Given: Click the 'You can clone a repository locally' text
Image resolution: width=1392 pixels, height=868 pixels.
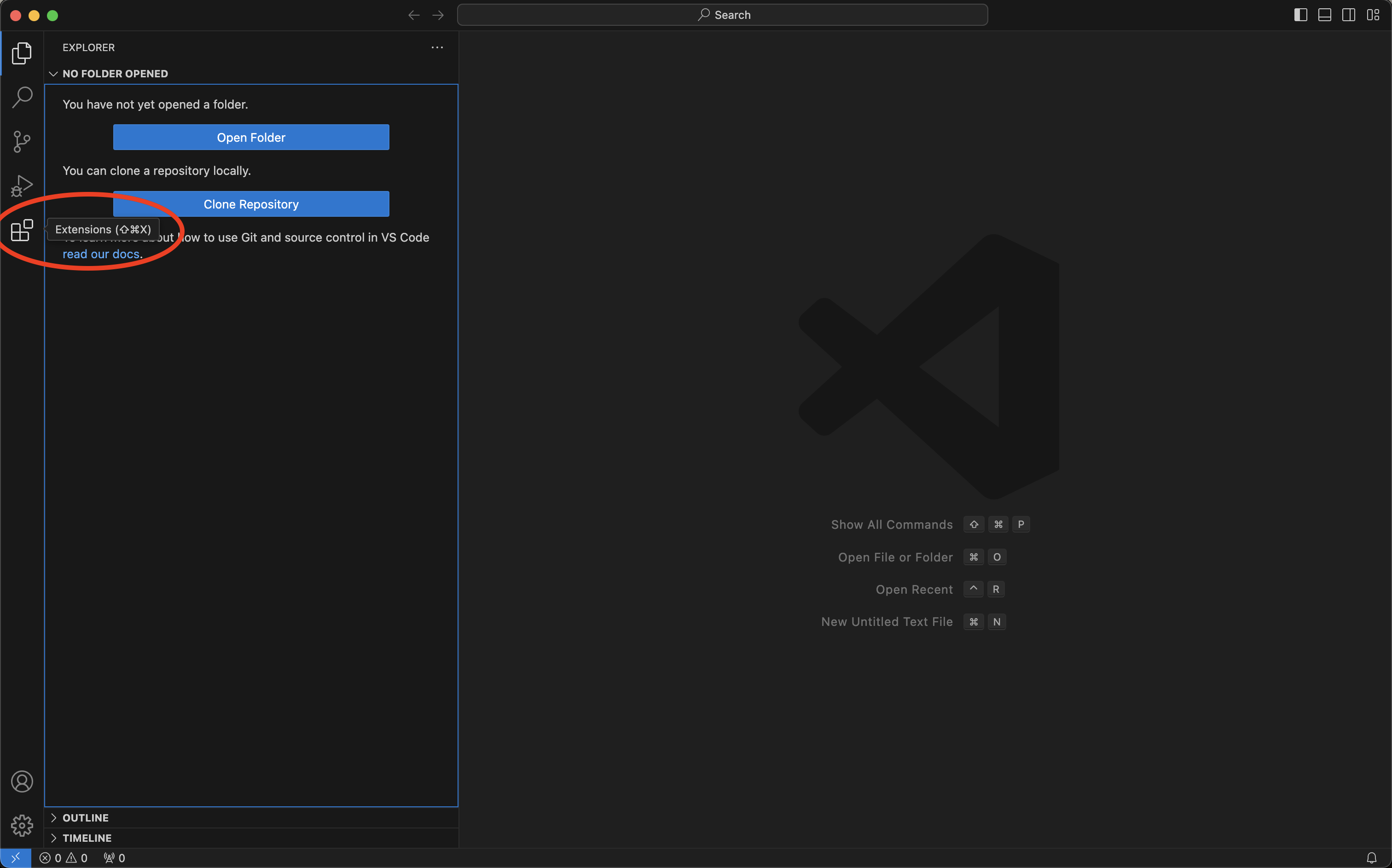Looking at the screenshot, I should point(157,170).
